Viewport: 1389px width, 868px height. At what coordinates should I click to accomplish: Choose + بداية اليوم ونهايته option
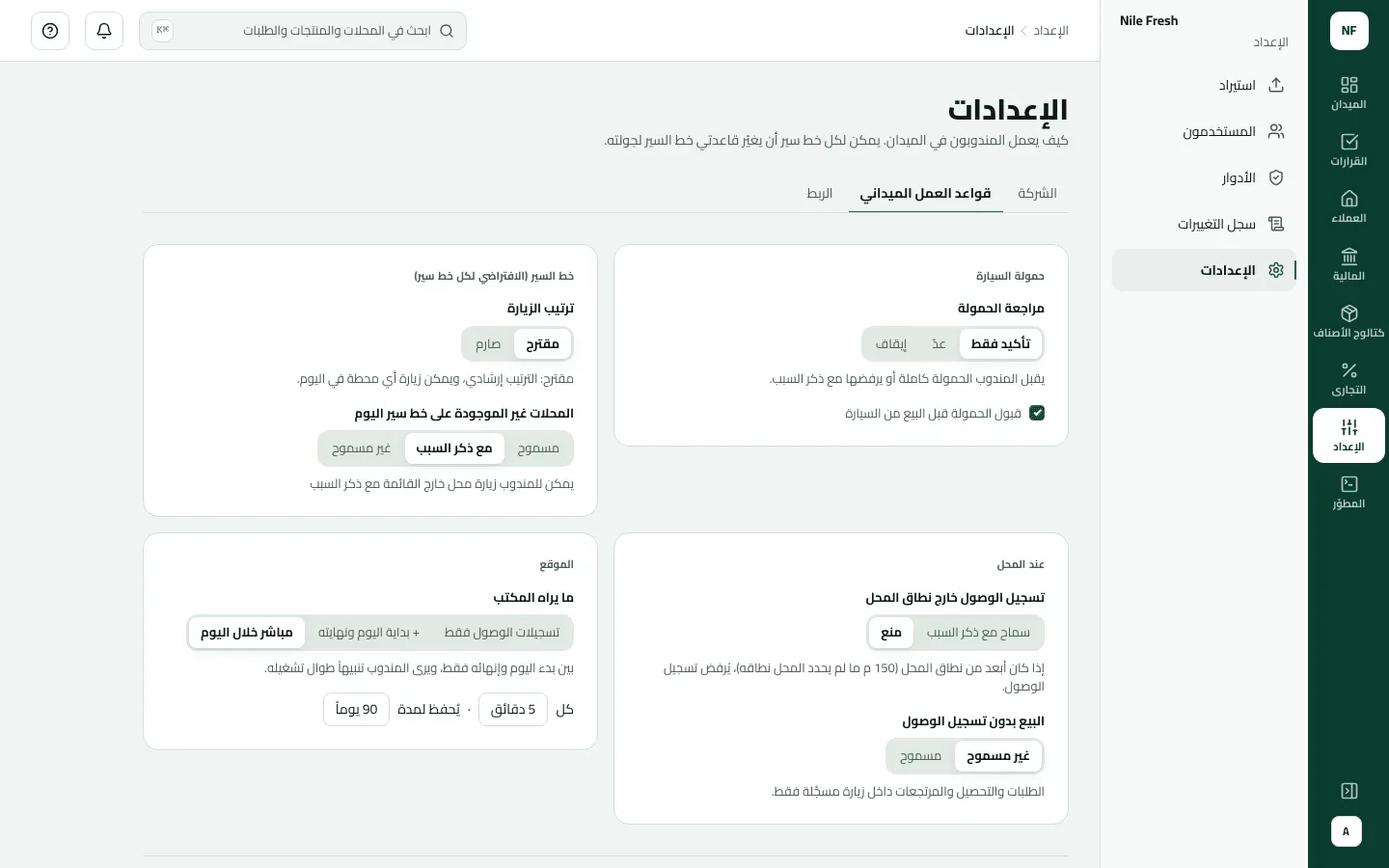pyautogui.click(x=368, y=633)
